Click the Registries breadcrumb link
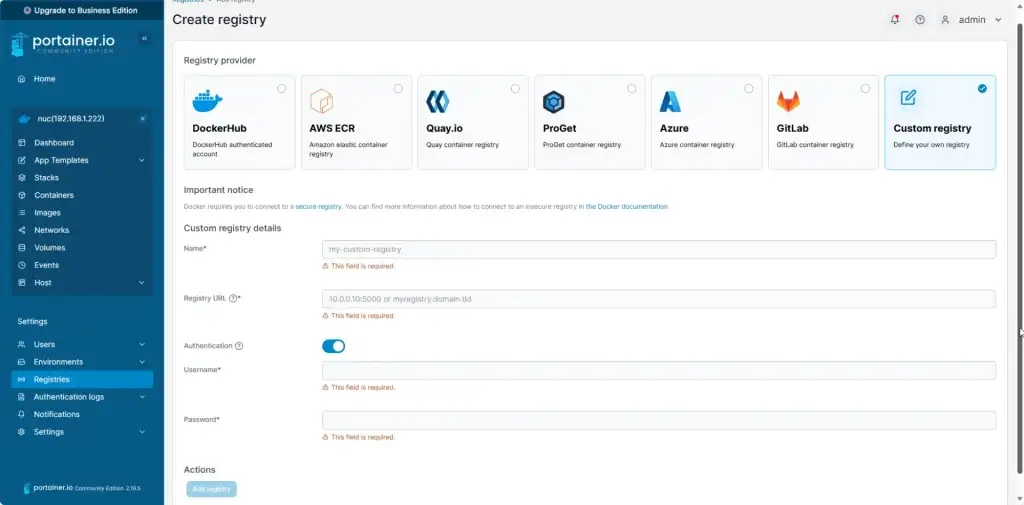Viewport: 1024px width, 505px height. (x=187, y=1)
